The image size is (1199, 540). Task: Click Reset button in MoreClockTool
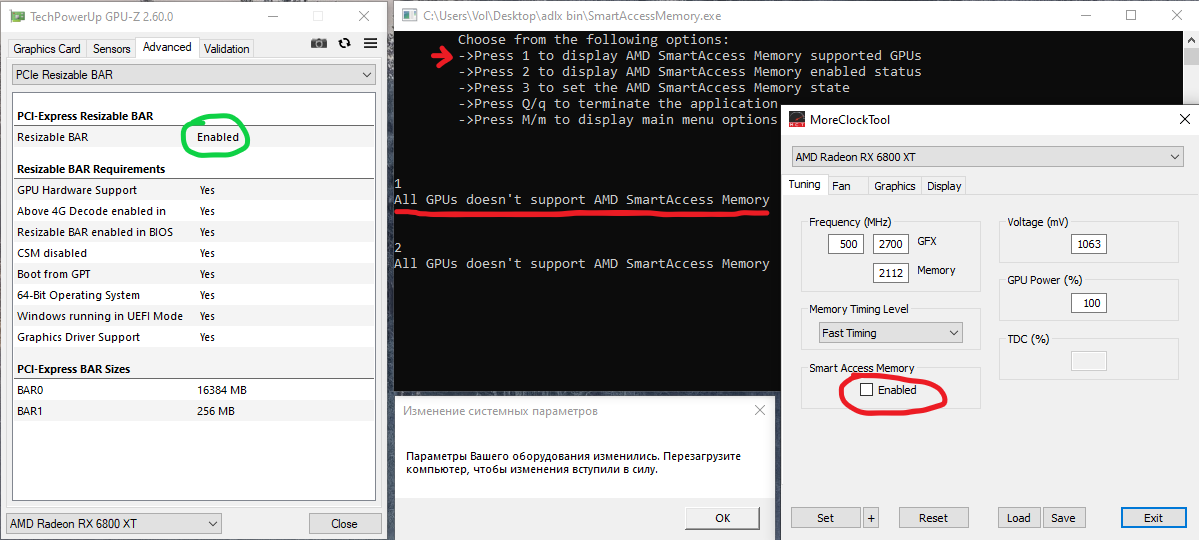(934, 518)
